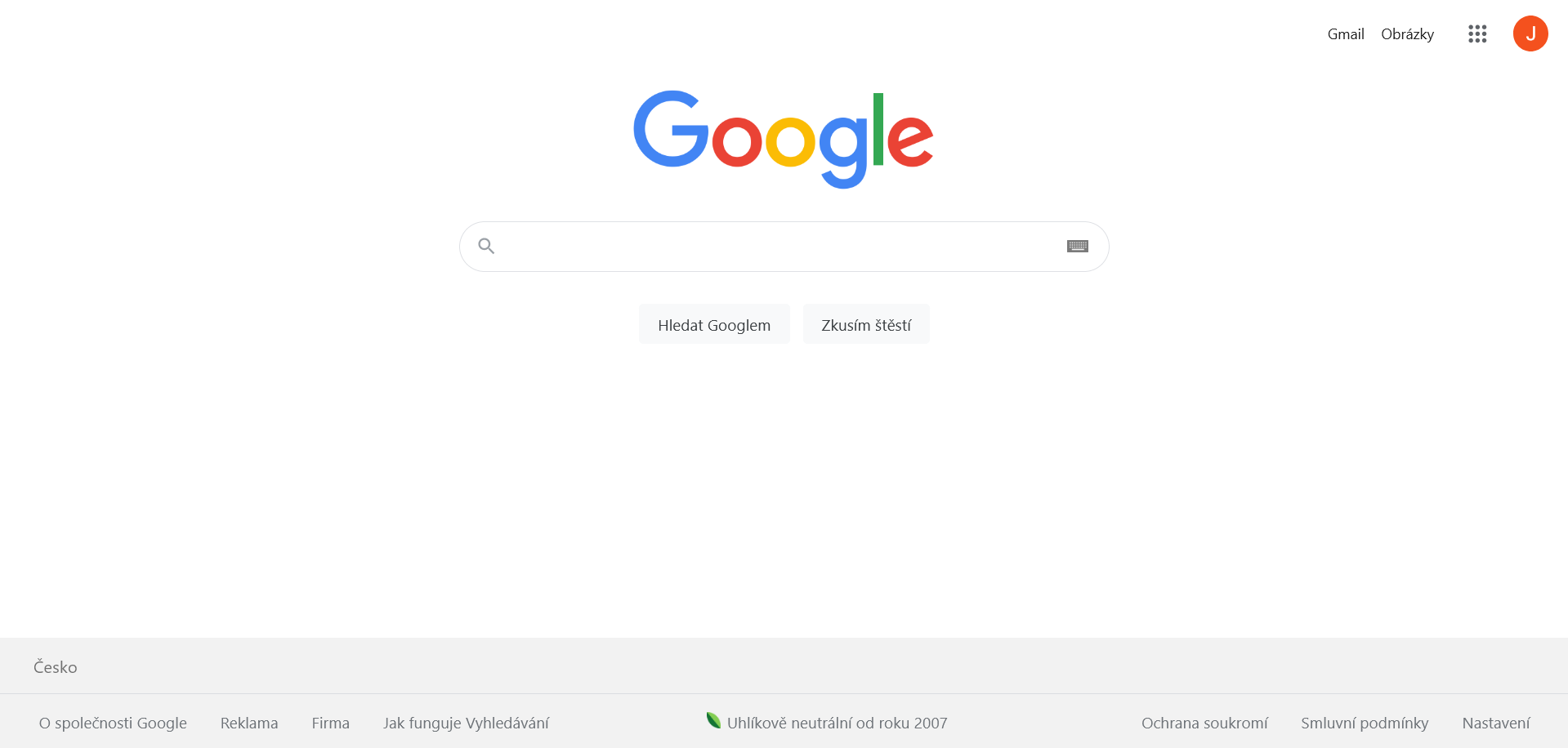Expand the Nastavení settings menu
This screenshot has height=748, width=1568.
coord(1496,724)
